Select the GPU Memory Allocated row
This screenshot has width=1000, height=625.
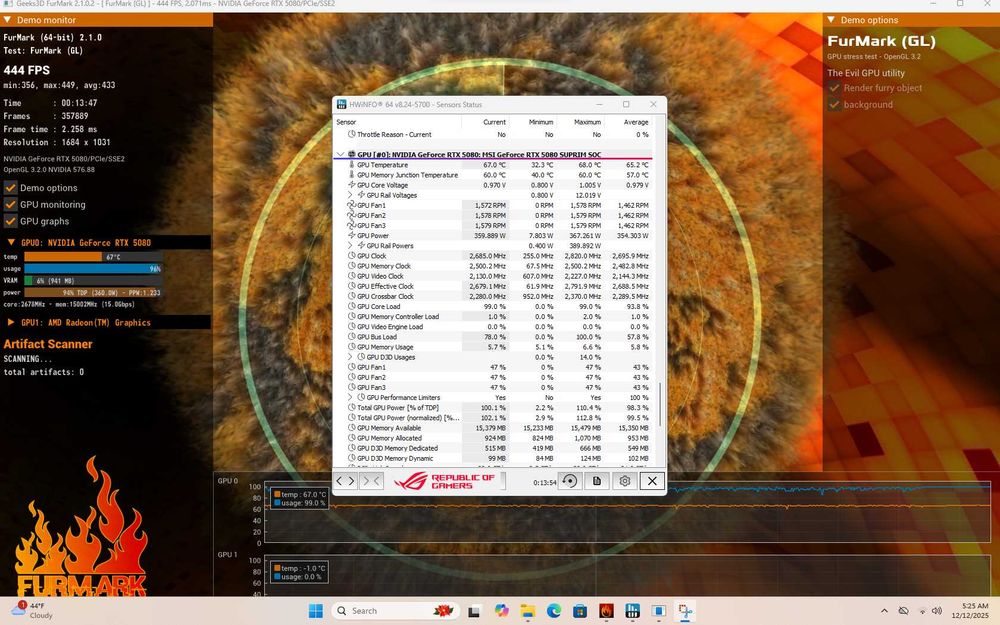pyautogui.click(x=493, y=438)
